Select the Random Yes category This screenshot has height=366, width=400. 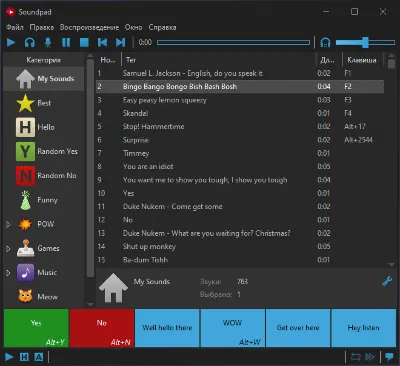click(44, 151)
